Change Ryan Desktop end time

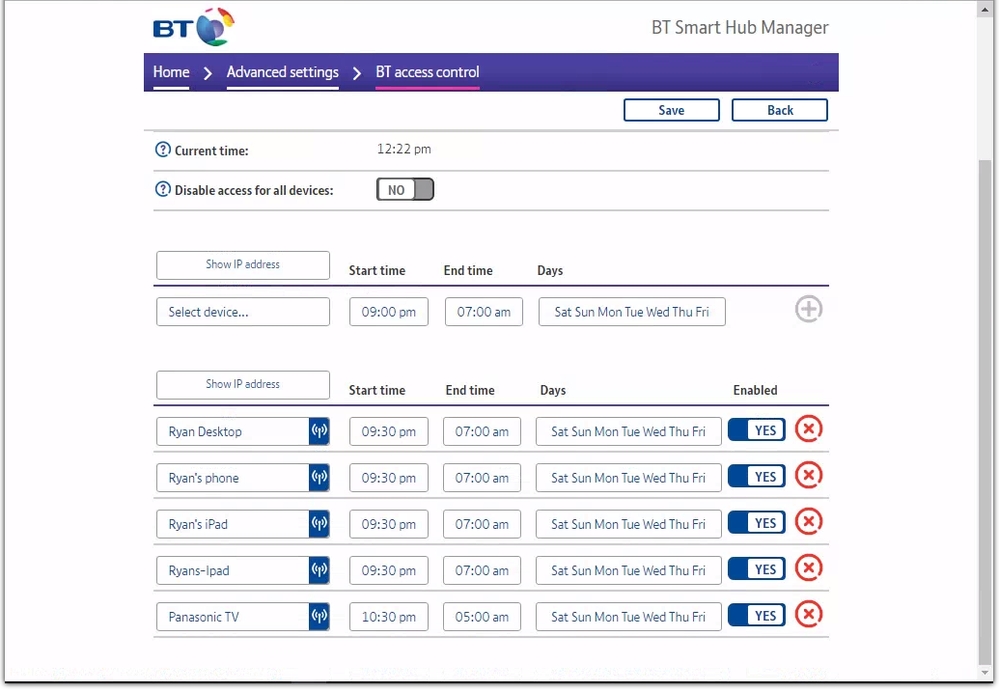coord(482,431)
